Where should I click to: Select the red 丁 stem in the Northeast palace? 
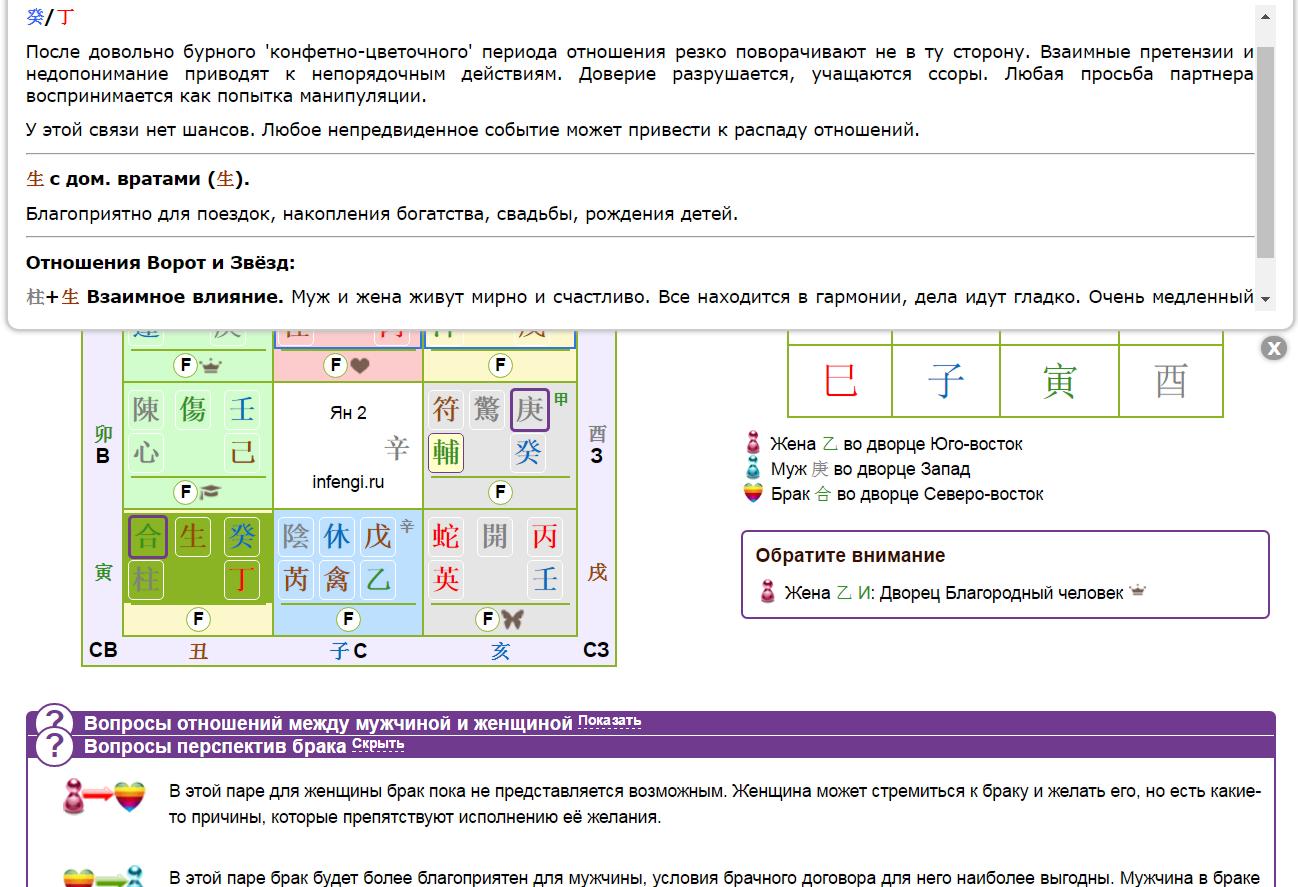click(242, 580)
